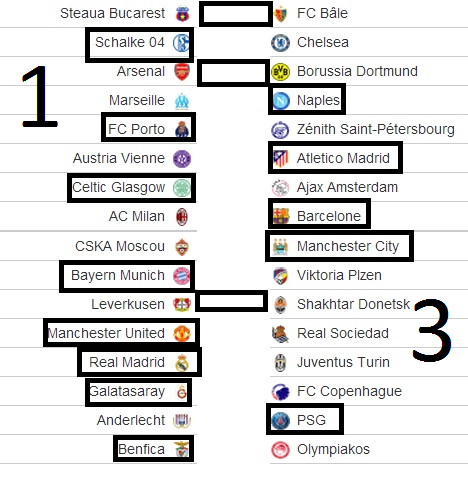Select the Real Madrid crest
This screenshot has width=468, height=479.
click(x=182, y=363)
